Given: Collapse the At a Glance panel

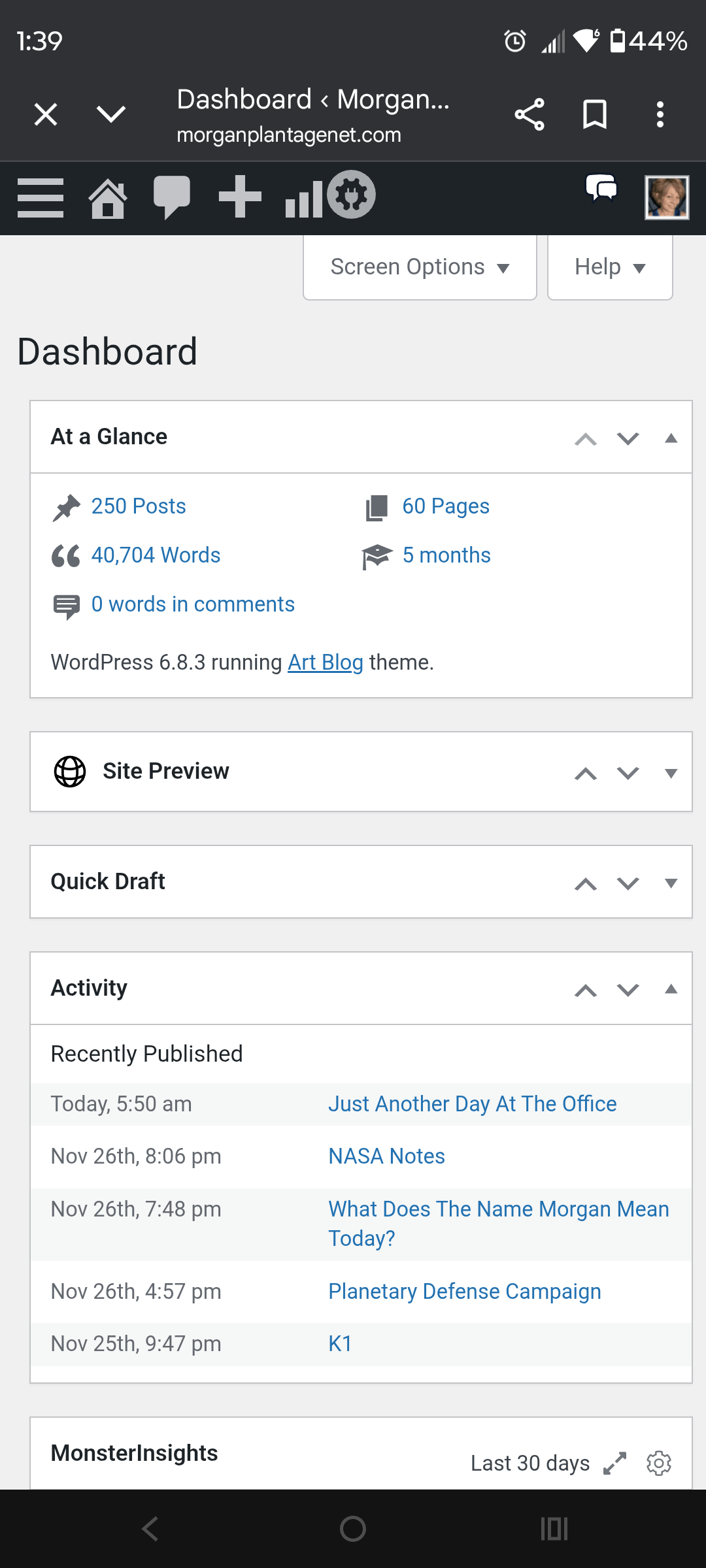Looking at the screenshot, I should tap(671, 438).
